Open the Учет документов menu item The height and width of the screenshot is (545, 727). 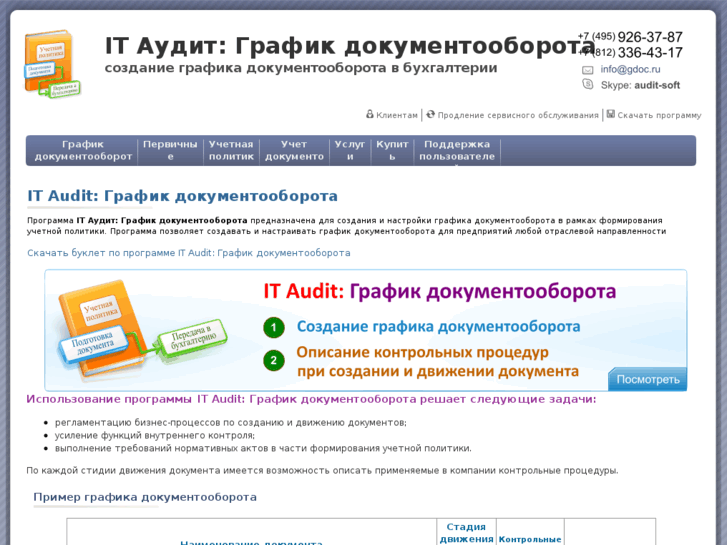(x=294, y=150)
